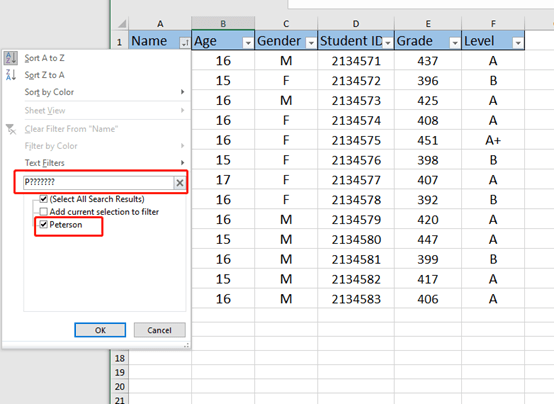Screen dimensions: 554x404
Task: Dismiss the filter menu with Cancel
Action: coord(159,330)
